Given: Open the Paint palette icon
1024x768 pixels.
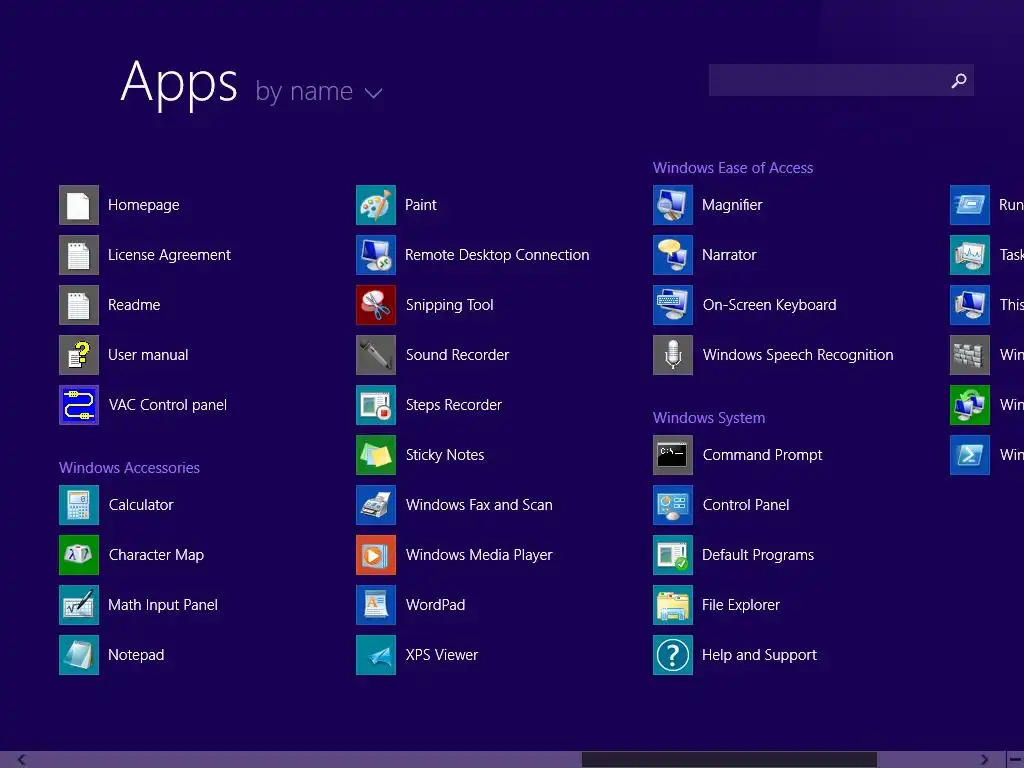Looking at the screenshot, I should point(376,205).
